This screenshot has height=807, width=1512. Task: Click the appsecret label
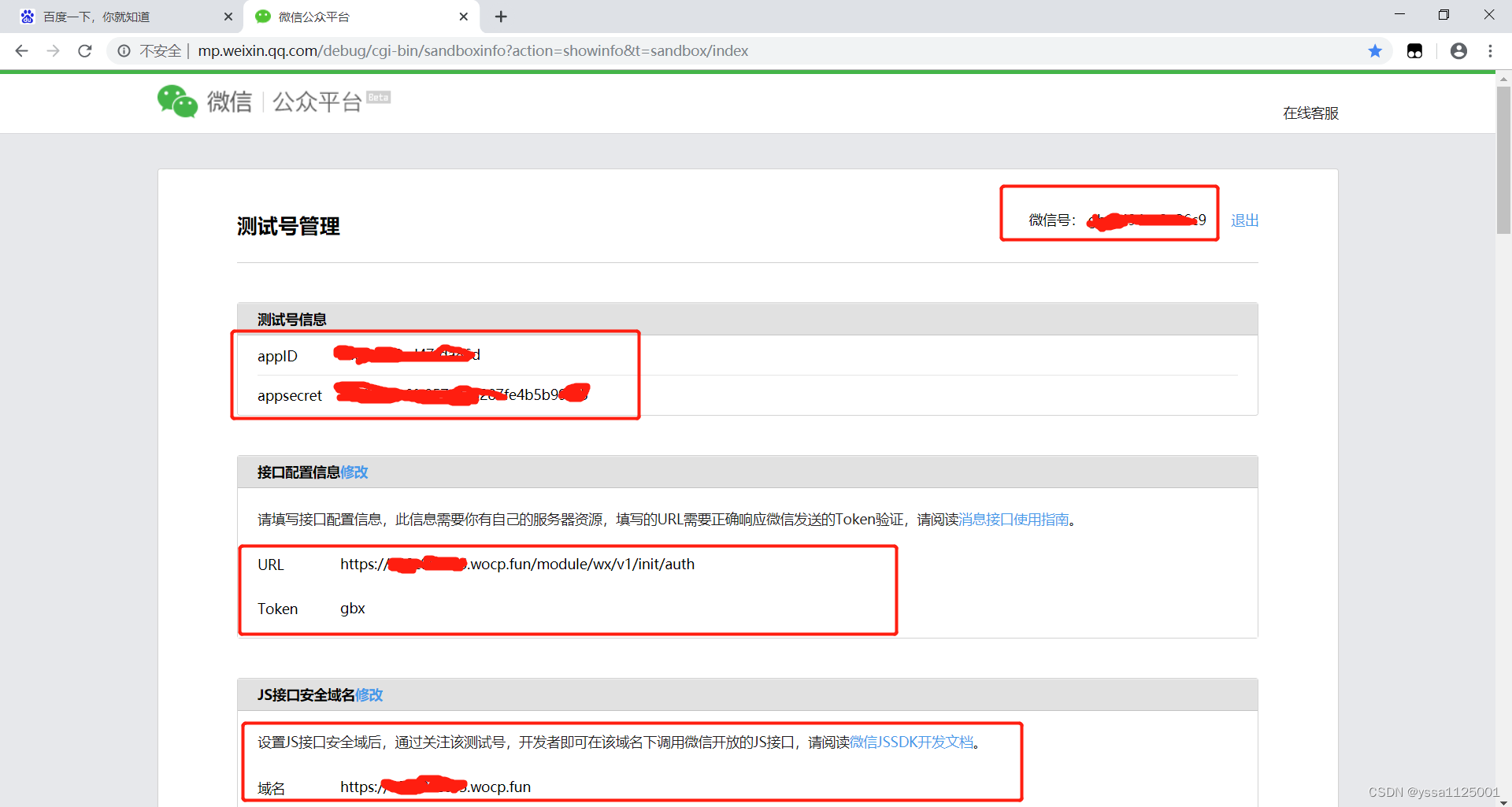pyautogui.click(x=290, y=395)
